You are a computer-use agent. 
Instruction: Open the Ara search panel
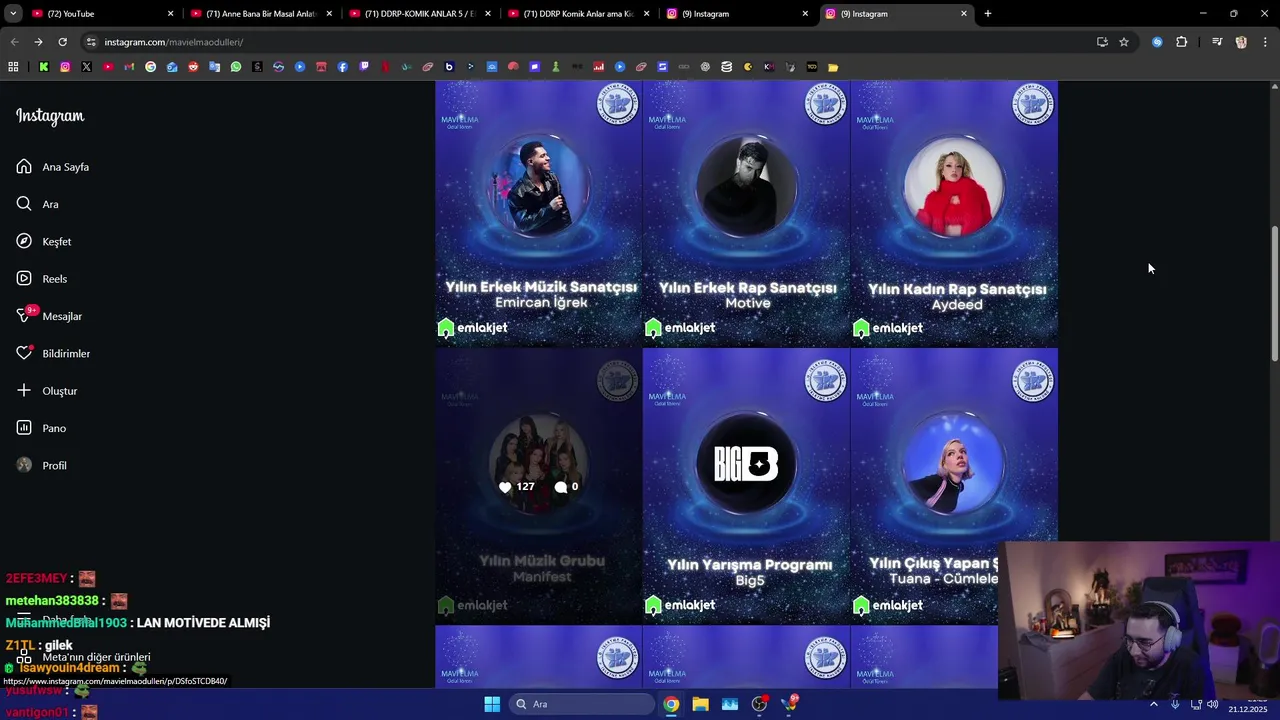click(37, 204)
